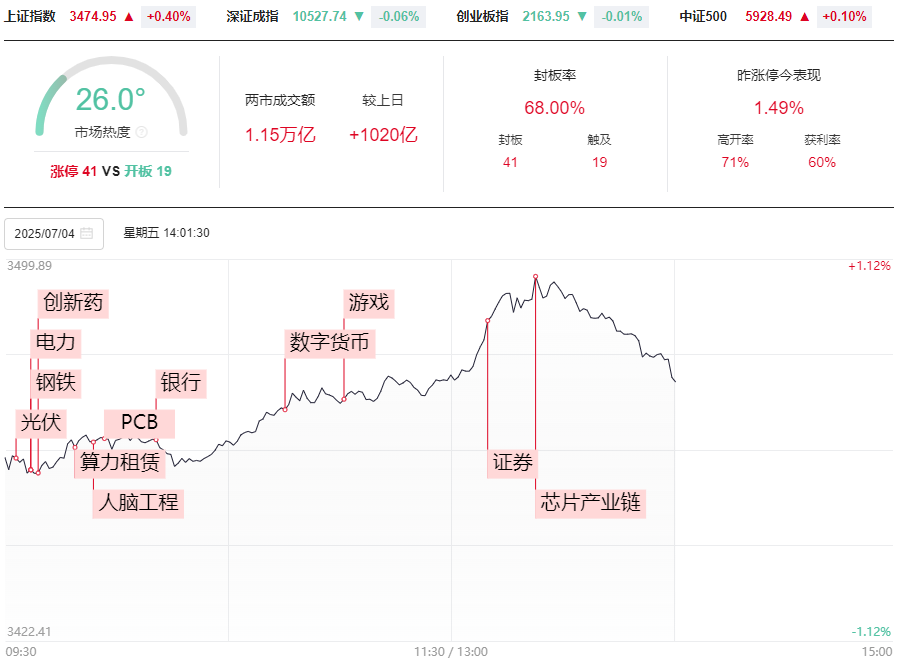The image size is (899, 665).
Task: Click the 涨停 41 count text
Action: point(74,171)
